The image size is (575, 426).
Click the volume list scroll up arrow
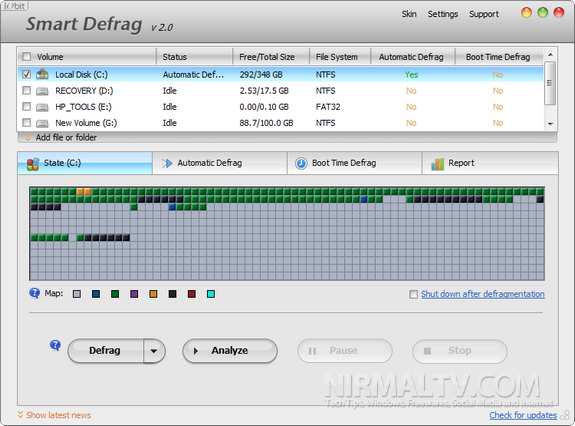pos(550,55)
